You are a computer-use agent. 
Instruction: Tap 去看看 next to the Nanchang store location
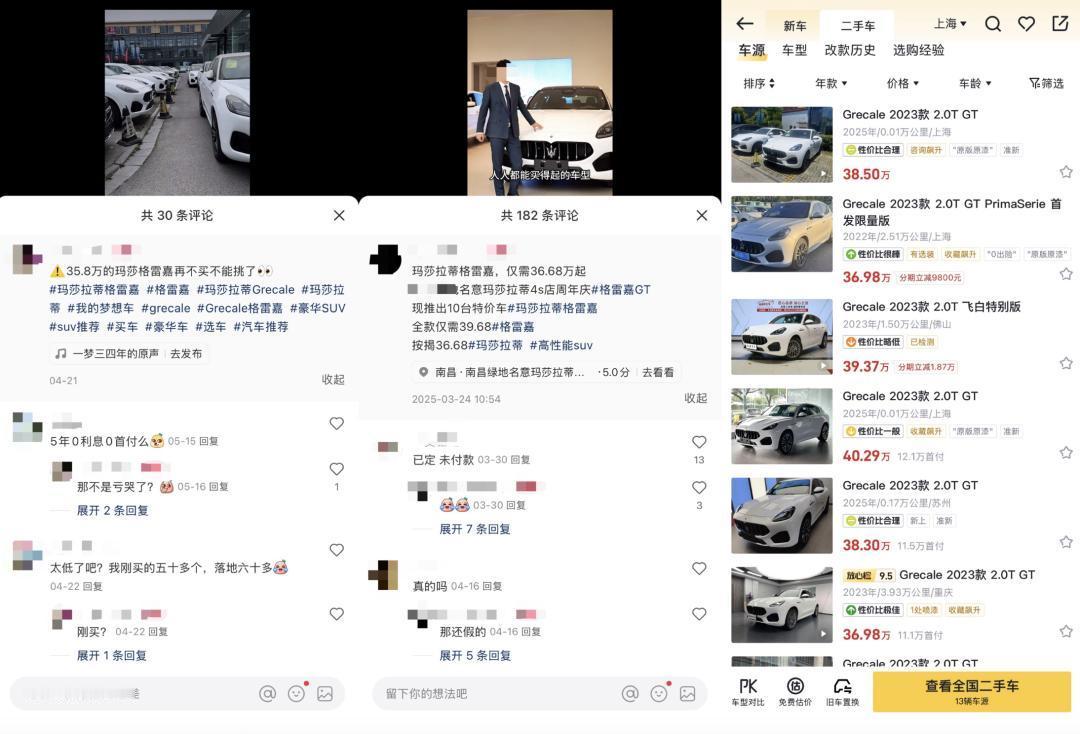point(658,372)
